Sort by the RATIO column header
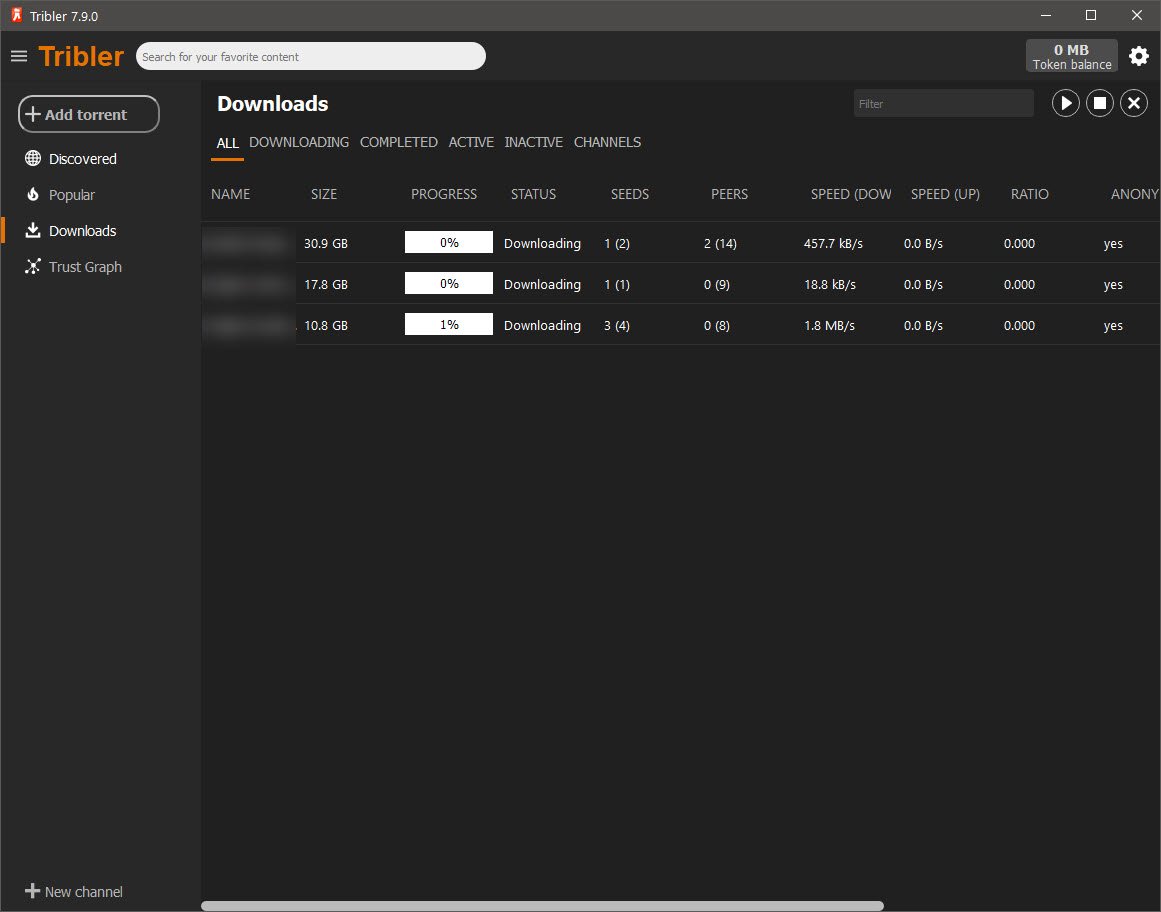This screenshot has width=1161, height=912. tap(1029, 194)
